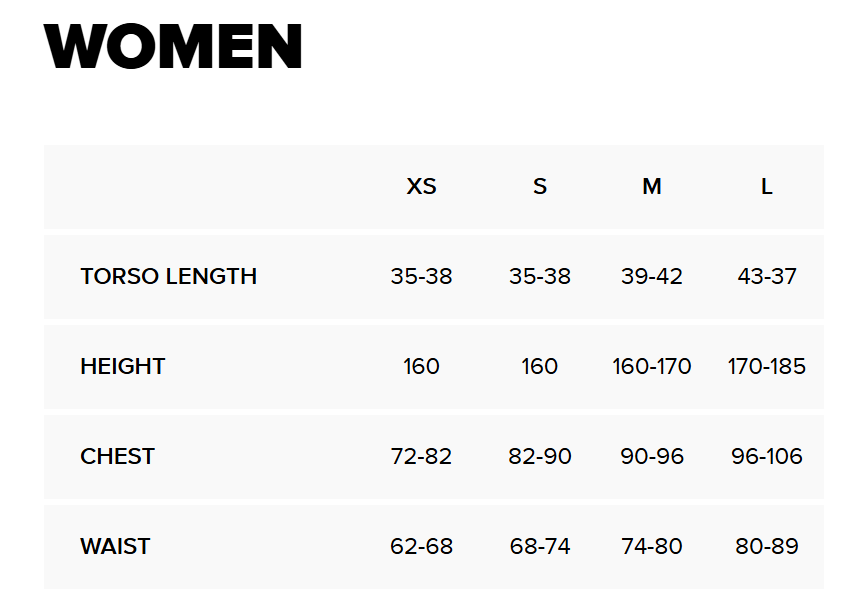867x602 pixels.
Task: Select the CHEST row label
Action: click(117, 457)
